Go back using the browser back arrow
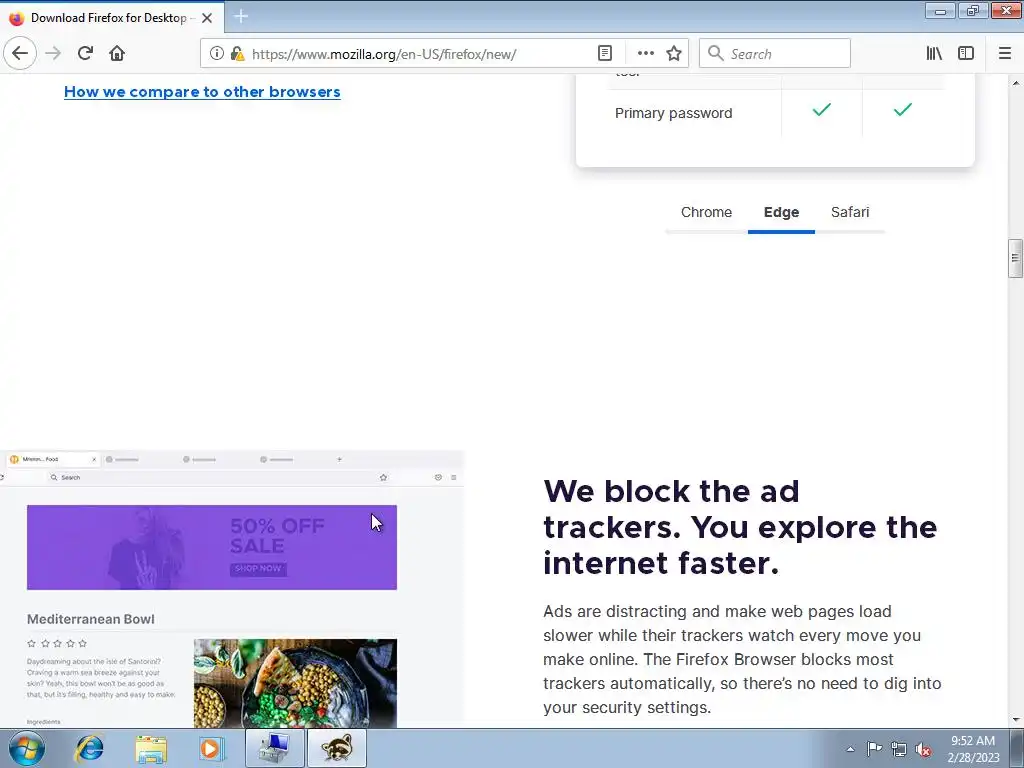 20,53
